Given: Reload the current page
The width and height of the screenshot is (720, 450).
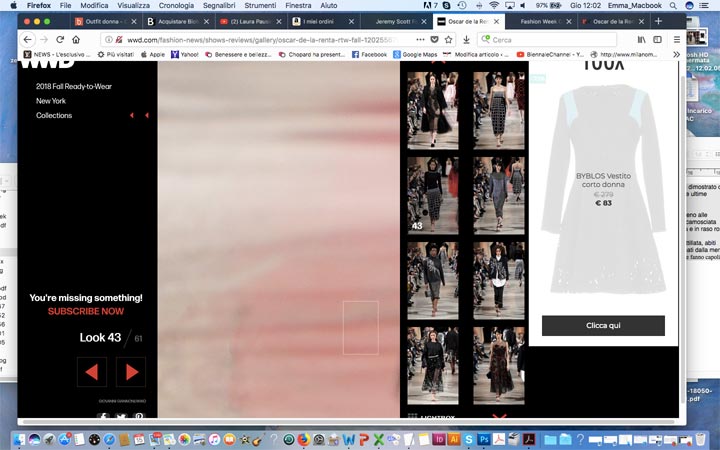Looking at the screenshot, I should pos(60,39).
